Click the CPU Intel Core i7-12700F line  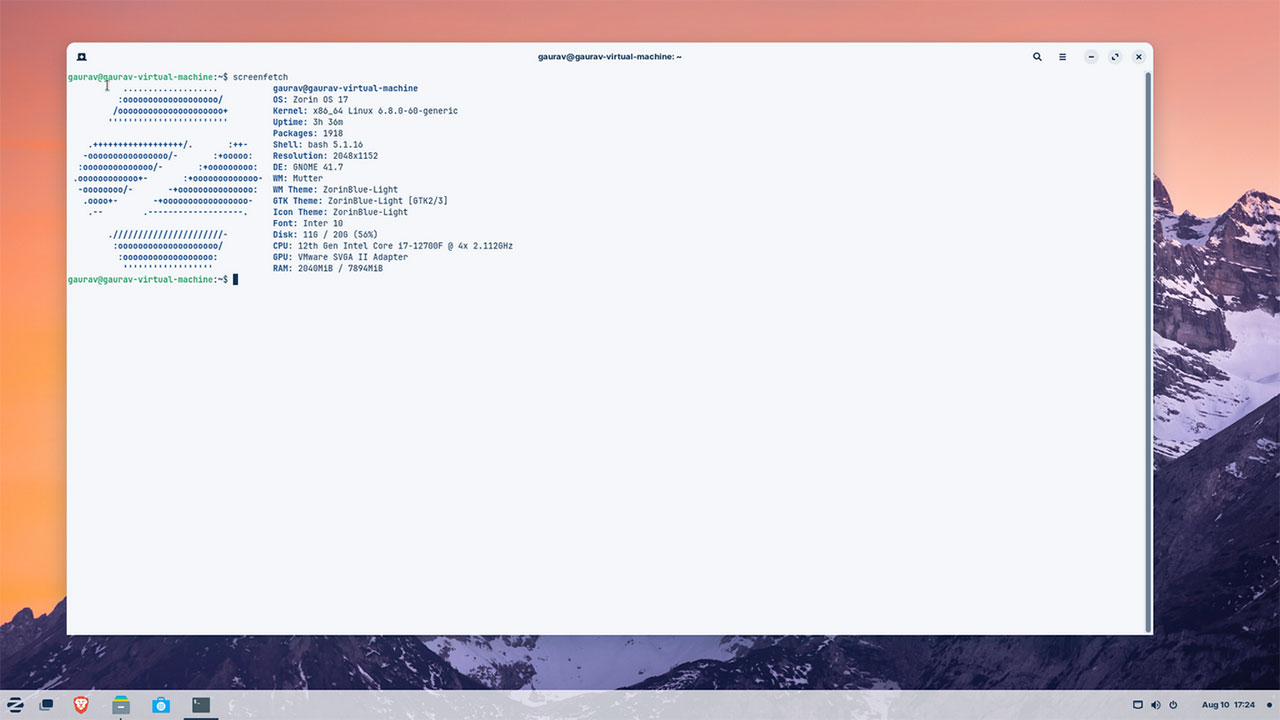(x=392, y=245)
